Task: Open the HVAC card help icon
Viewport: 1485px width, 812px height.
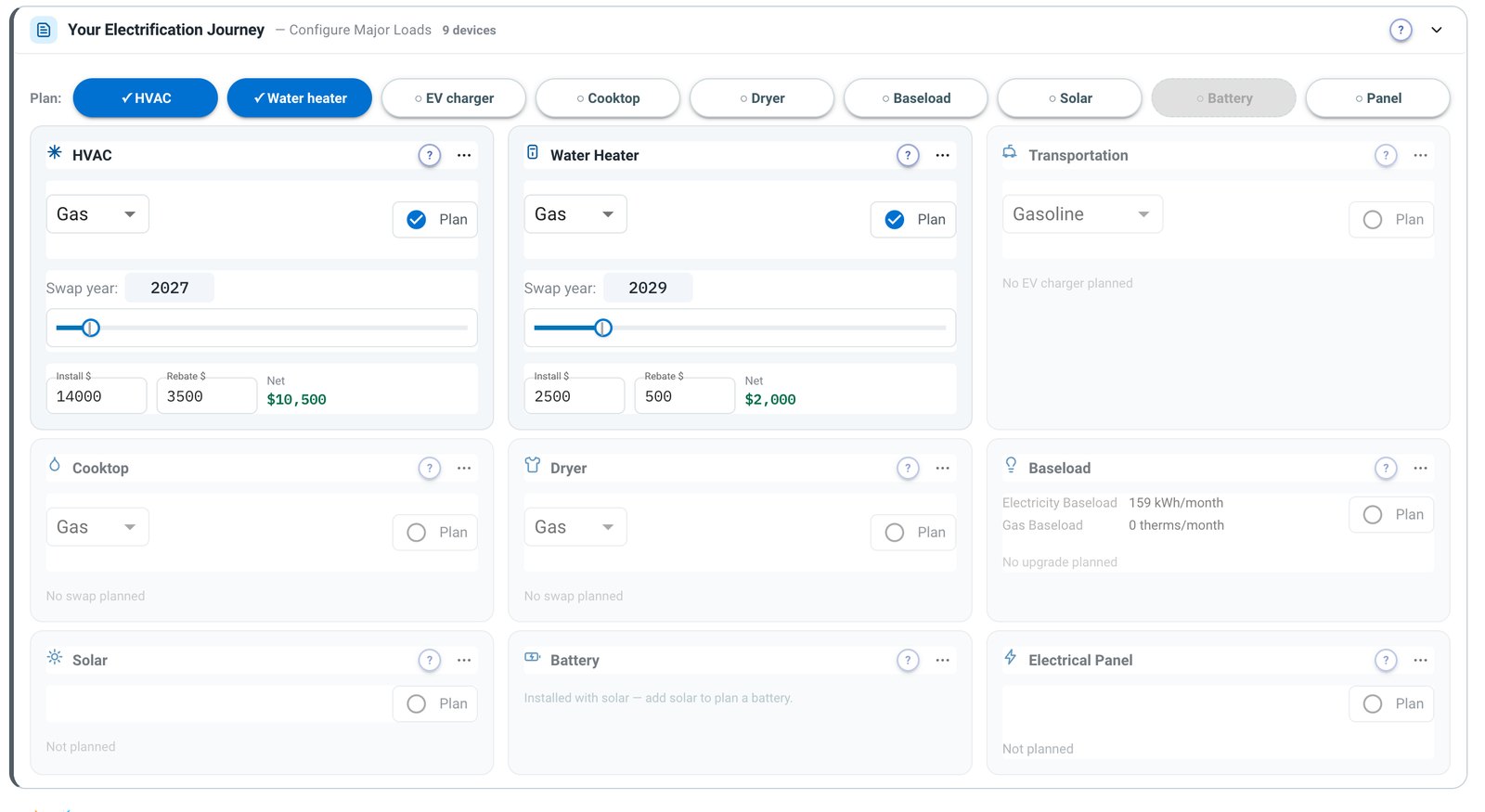Action: [429, 155]
